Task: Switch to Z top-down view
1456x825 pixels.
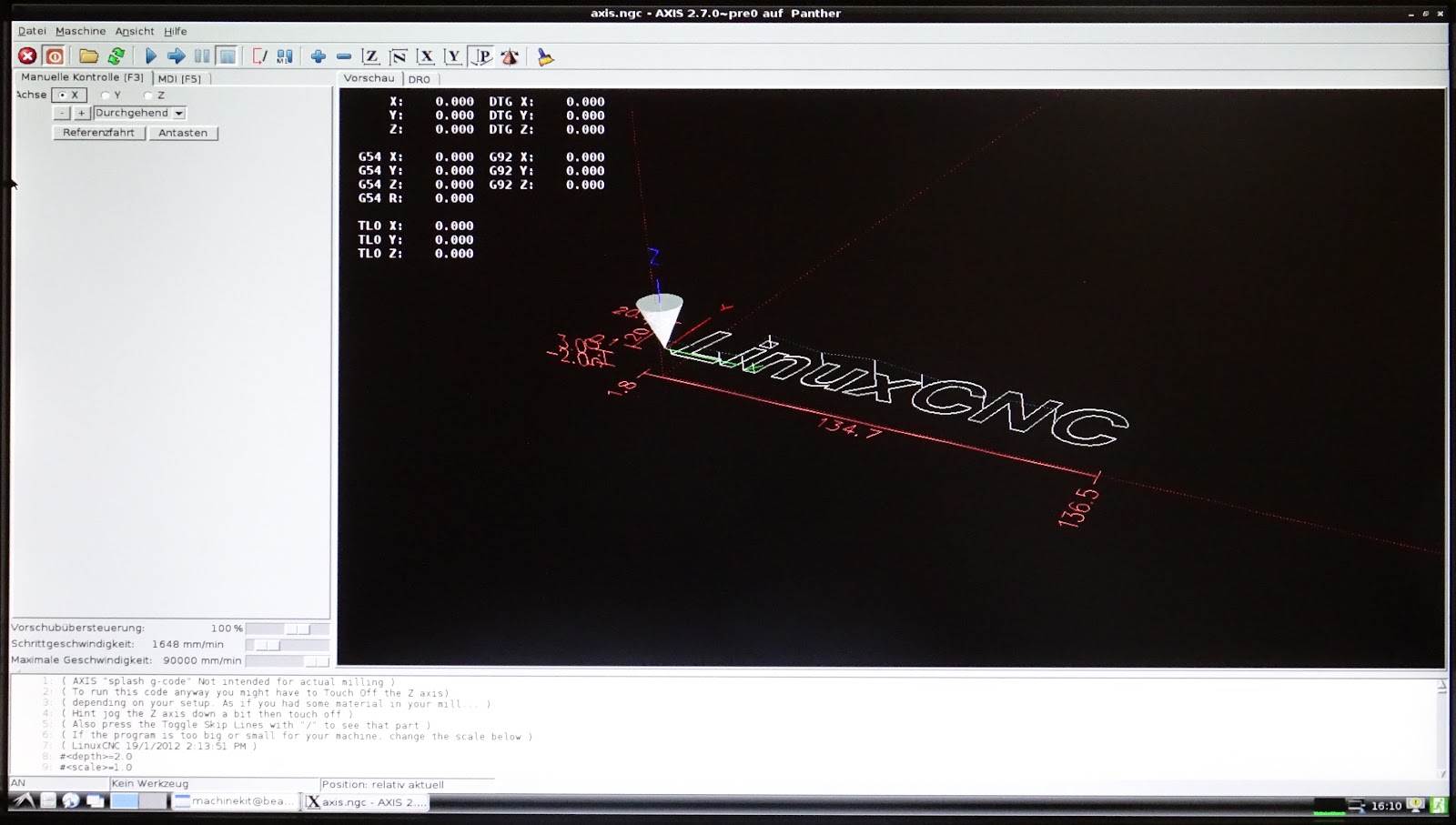Action: click(x=370, y=56)
